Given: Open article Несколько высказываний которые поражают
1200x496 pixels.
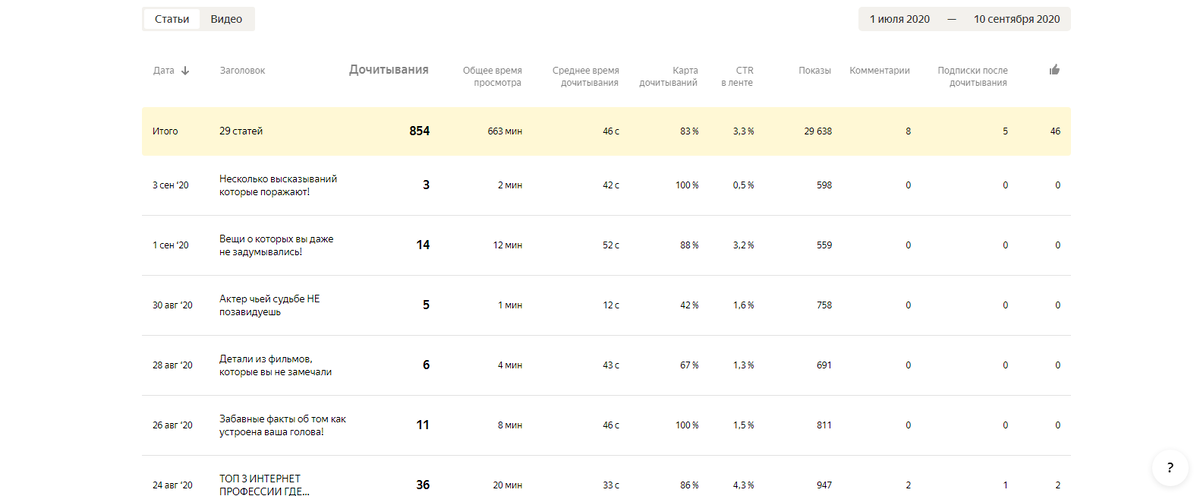Looking at the screenshot, I should pos(278,185).
